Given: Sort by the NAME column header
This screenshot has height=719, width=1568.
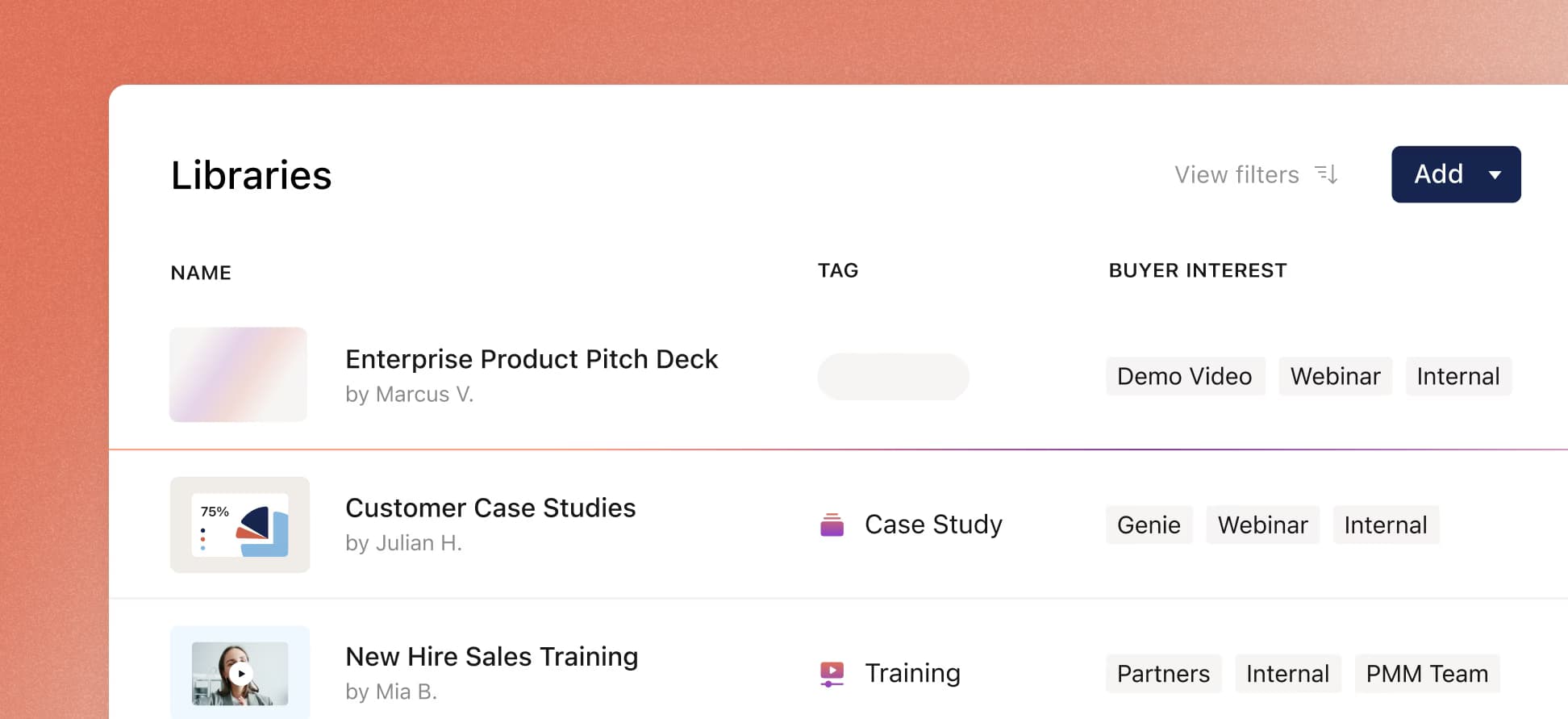Looking at the screenshot, I should point(201,273).
